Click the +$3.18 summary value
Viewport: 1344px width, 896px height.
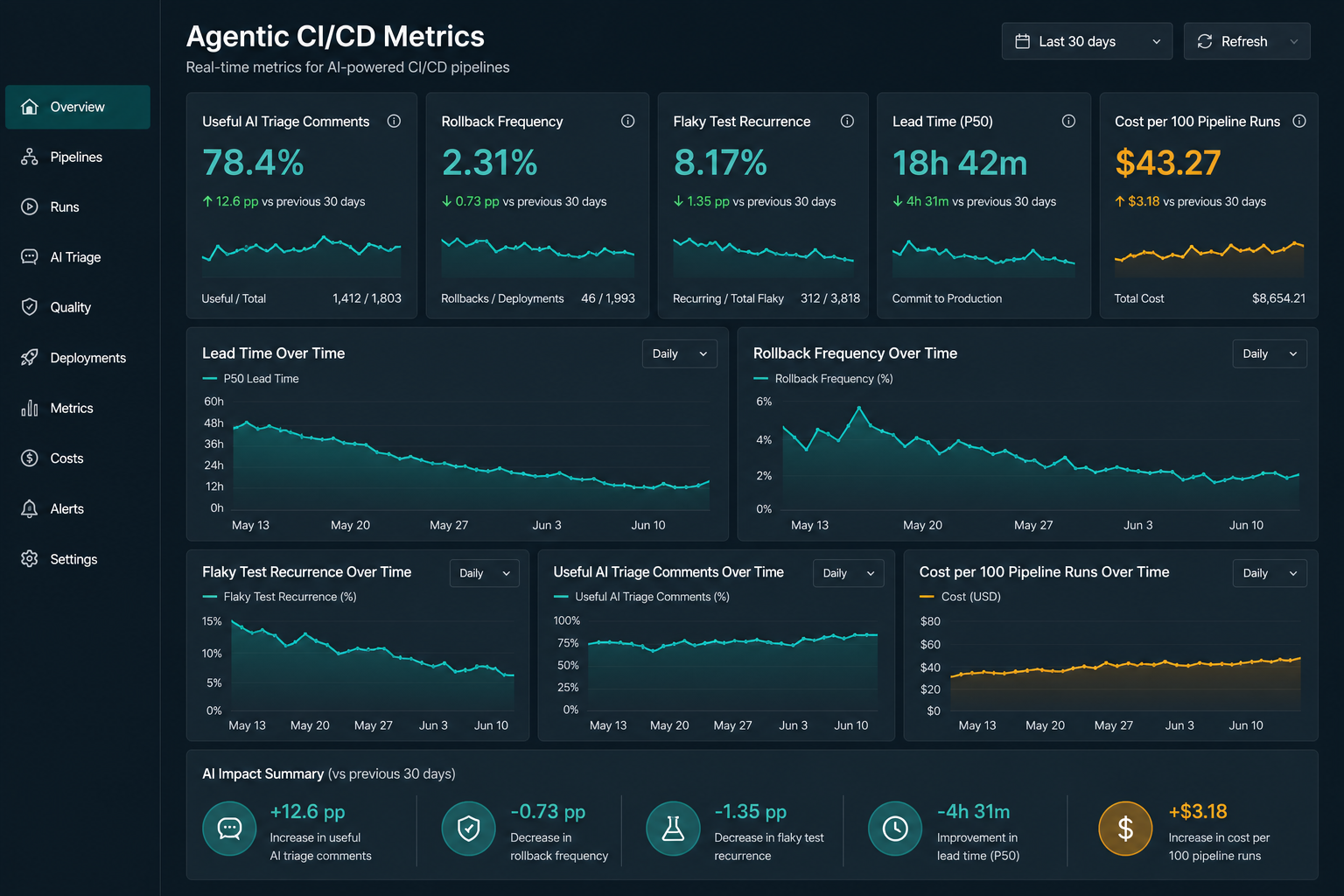pos(1198,812)
